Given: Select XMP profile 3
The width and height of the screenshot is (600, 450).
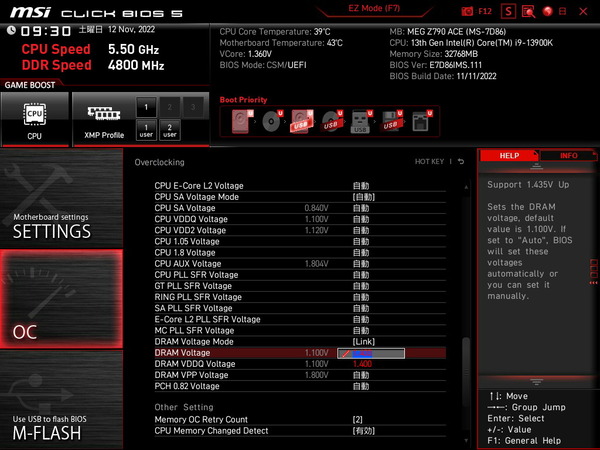Looking at the screenshot, I should pos(193,107).
